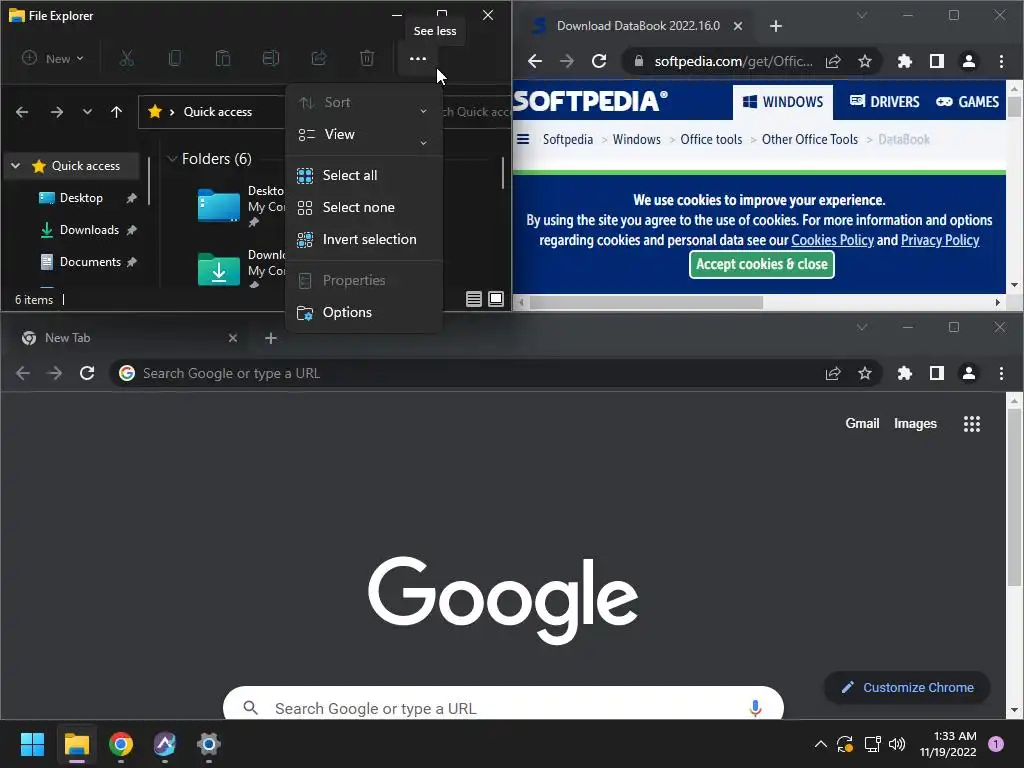
Task: Open Chrome menu in Softpedia window
Action: click(x=1001, y=61)
